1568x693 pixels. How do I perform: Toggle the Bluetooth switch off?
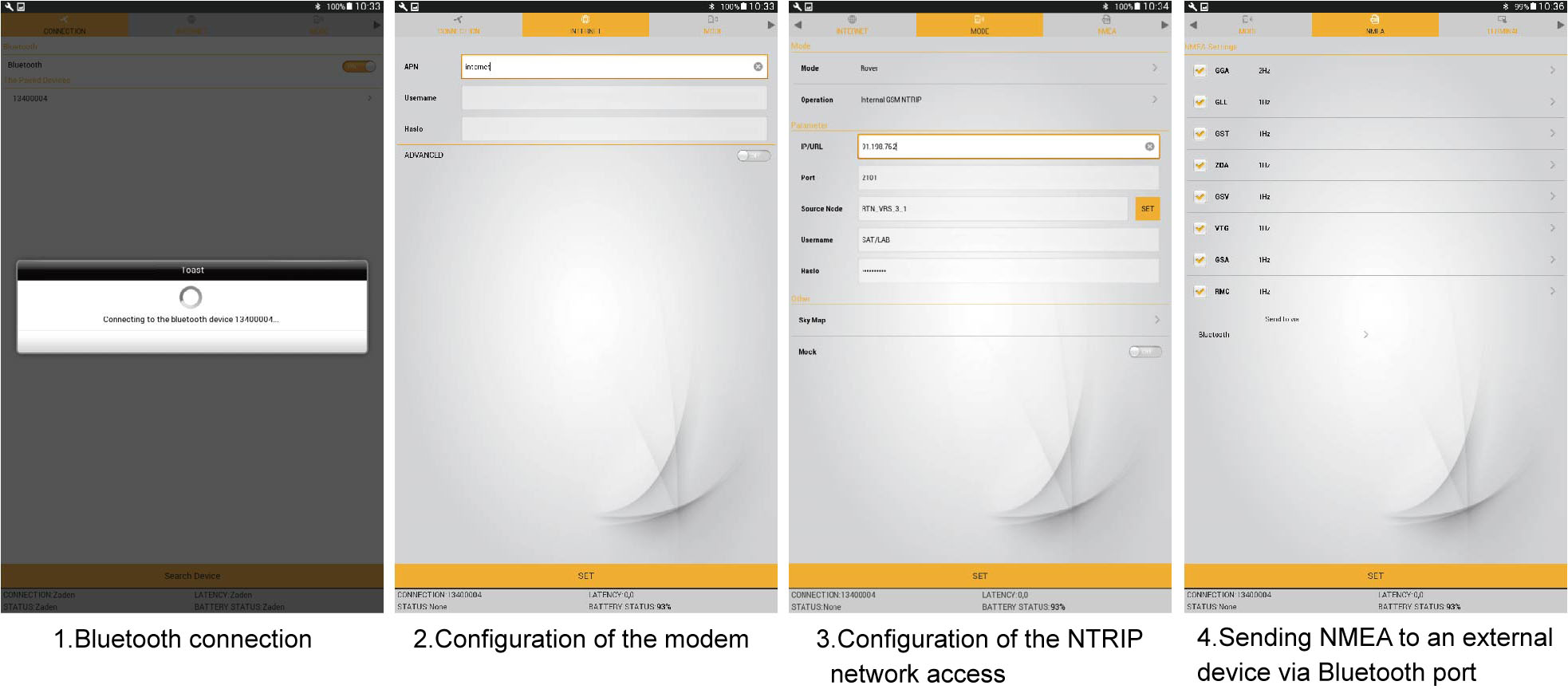click(x=359, y=66)
